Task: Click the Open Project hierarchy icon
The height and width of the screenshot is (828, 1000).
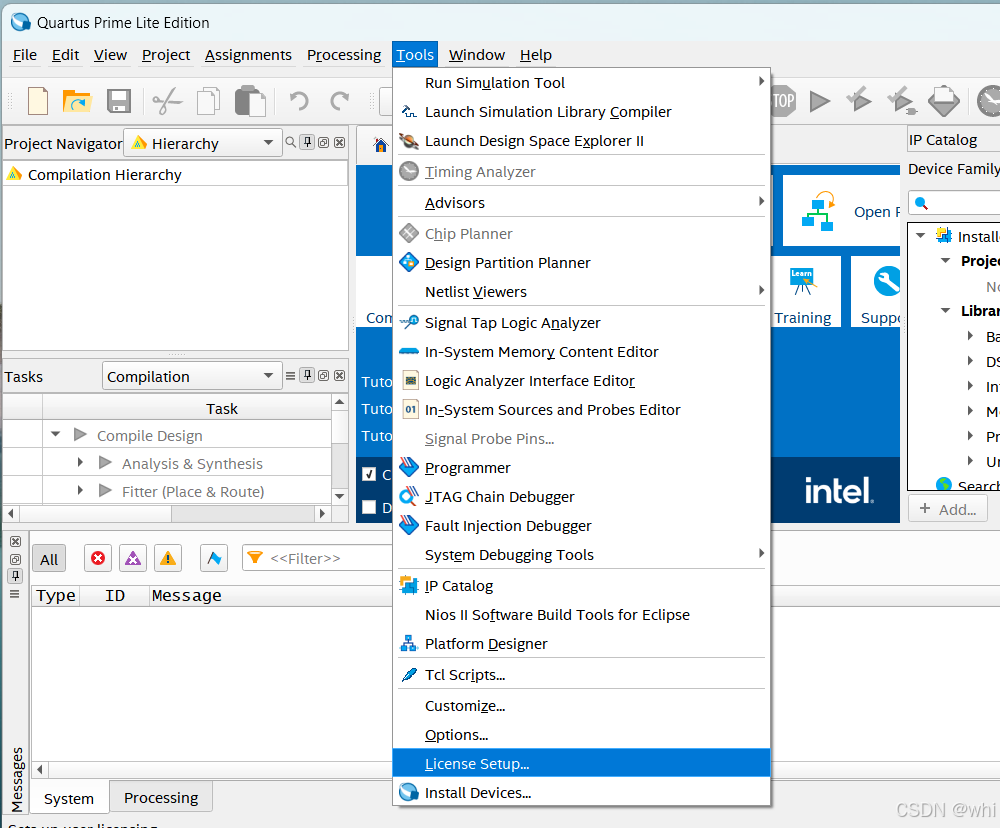Action: point(818,211)
